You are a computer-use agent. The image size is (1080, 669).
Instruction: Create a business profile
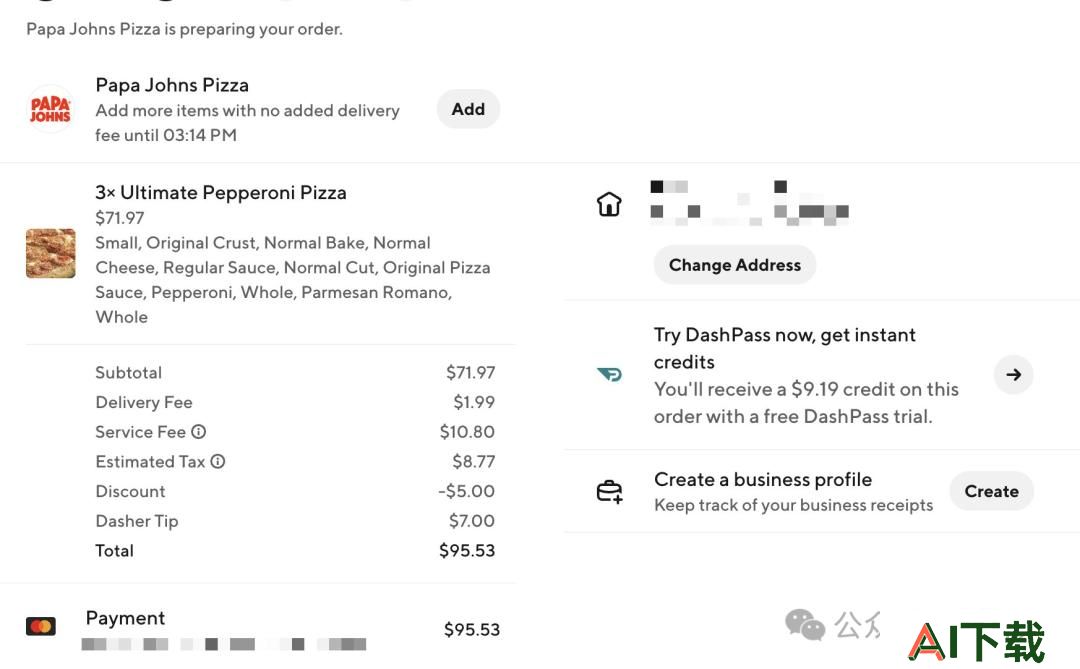(991, 491)
